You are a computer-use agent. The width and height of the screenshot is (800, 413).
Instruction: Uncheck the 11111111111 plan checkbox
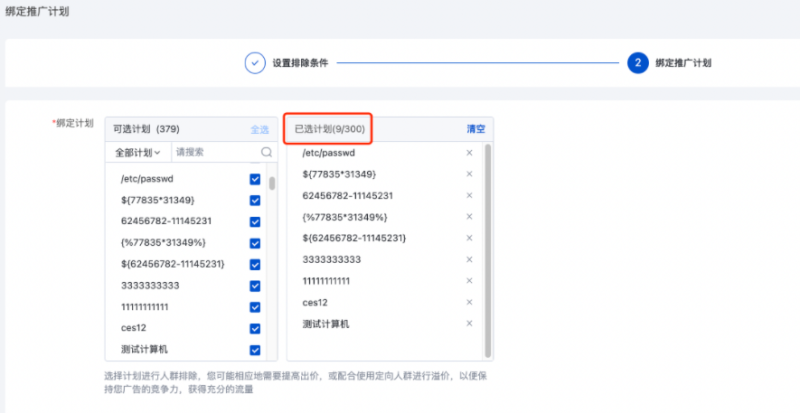click(255, 307)
